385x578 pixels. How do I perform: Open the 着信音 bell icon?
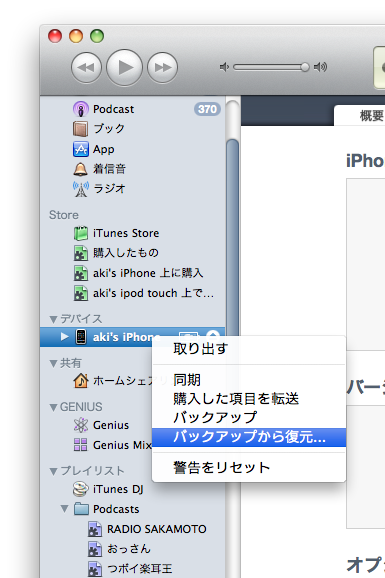(80, 169)
